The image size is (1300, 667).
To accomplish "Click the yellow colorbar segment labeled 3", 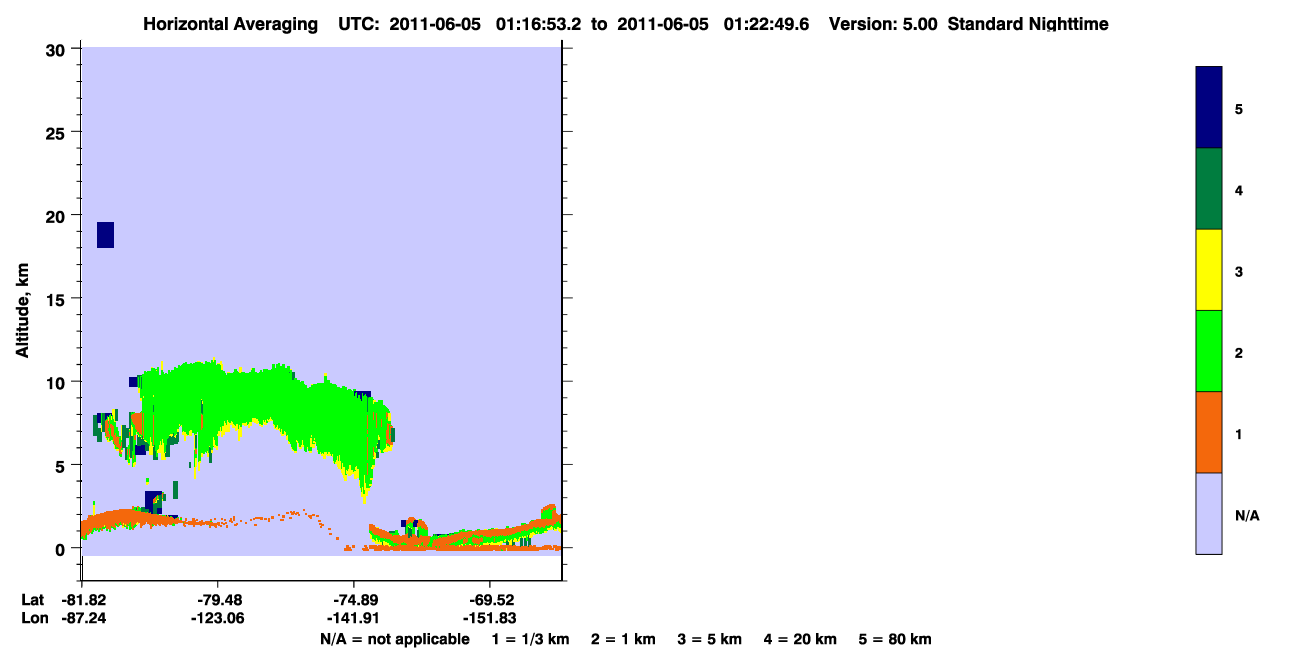I will (x=1209, y=270).
